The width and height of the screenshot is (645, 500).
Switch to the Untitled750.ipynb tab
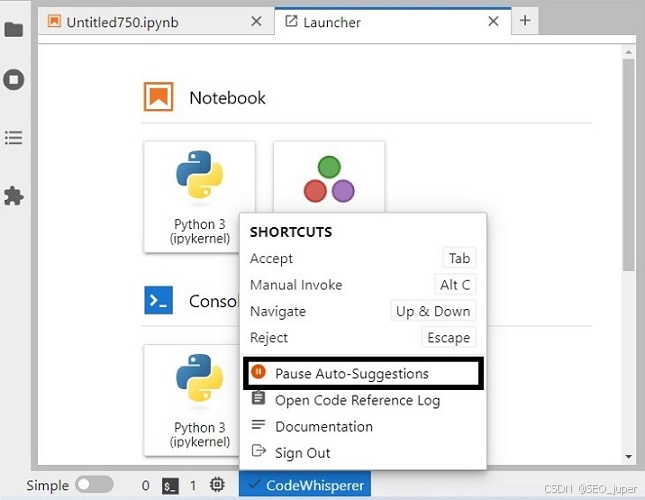pos(156,22)
